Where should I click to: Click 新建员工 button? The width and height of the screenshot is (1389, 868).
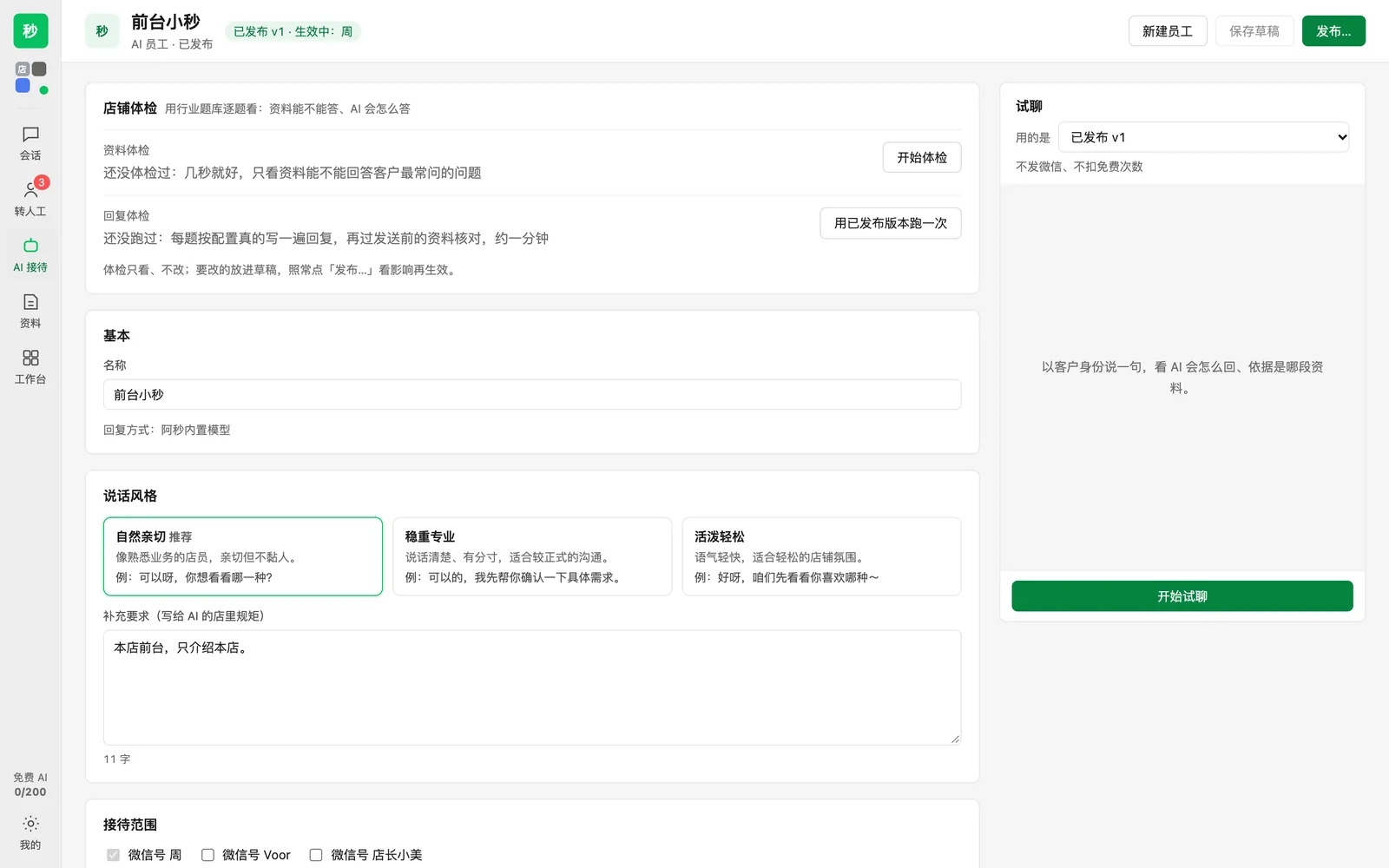point(1168,31)
